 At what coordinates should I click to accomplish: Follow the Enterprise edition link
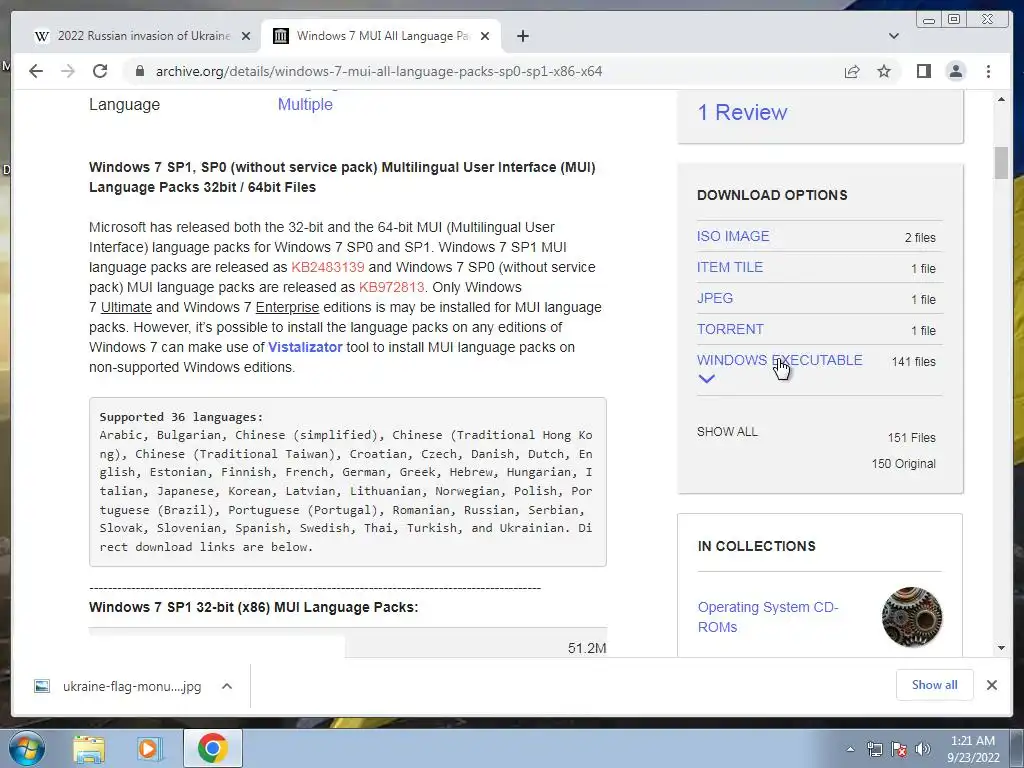[287, 307]
